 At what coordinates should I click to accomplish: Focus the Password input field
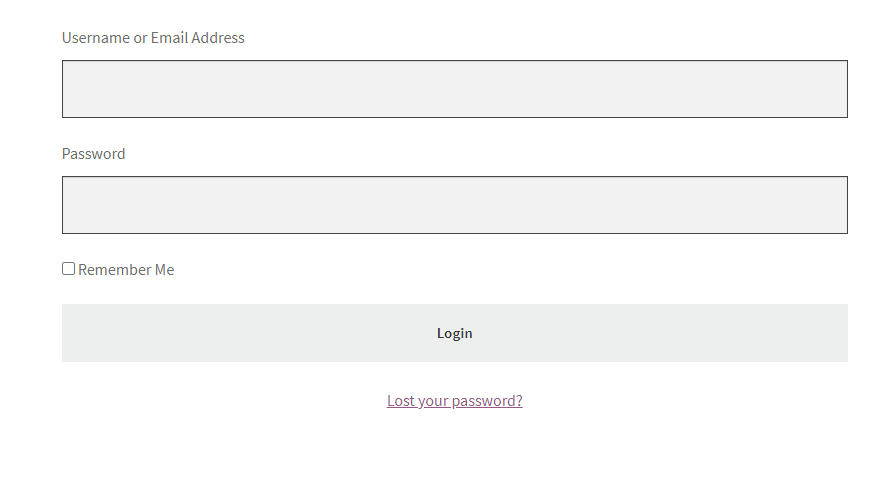pos(455,205)
